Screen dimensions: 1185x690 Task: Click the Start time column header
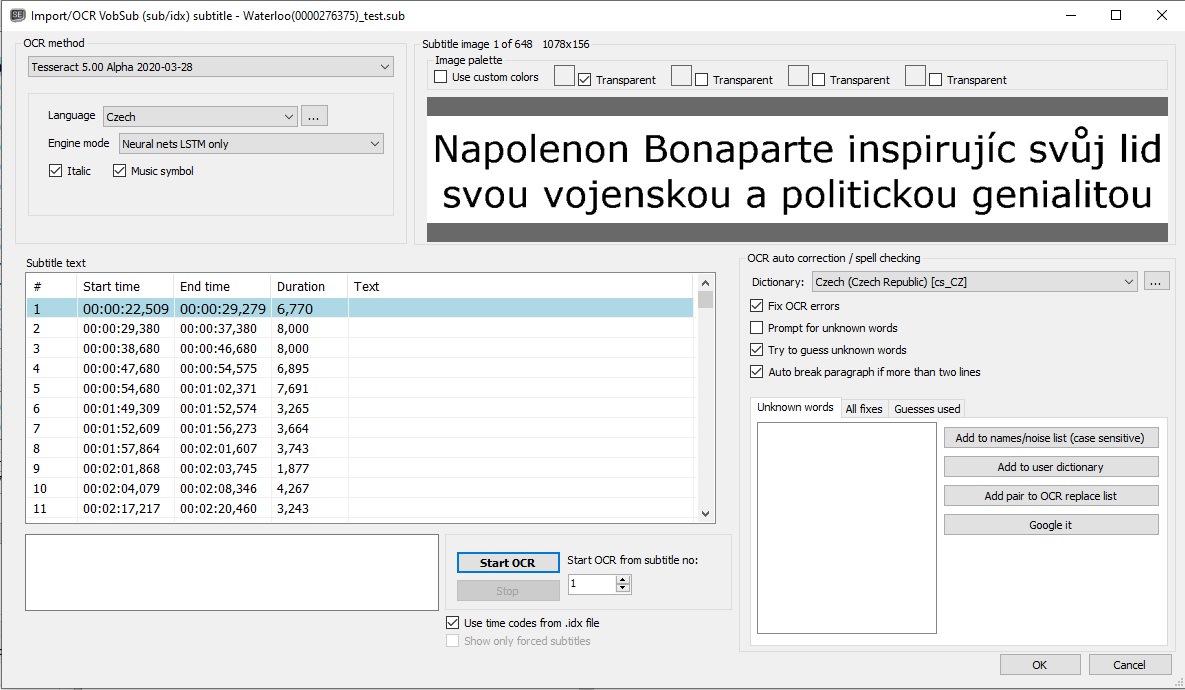(x=125, y=286)
